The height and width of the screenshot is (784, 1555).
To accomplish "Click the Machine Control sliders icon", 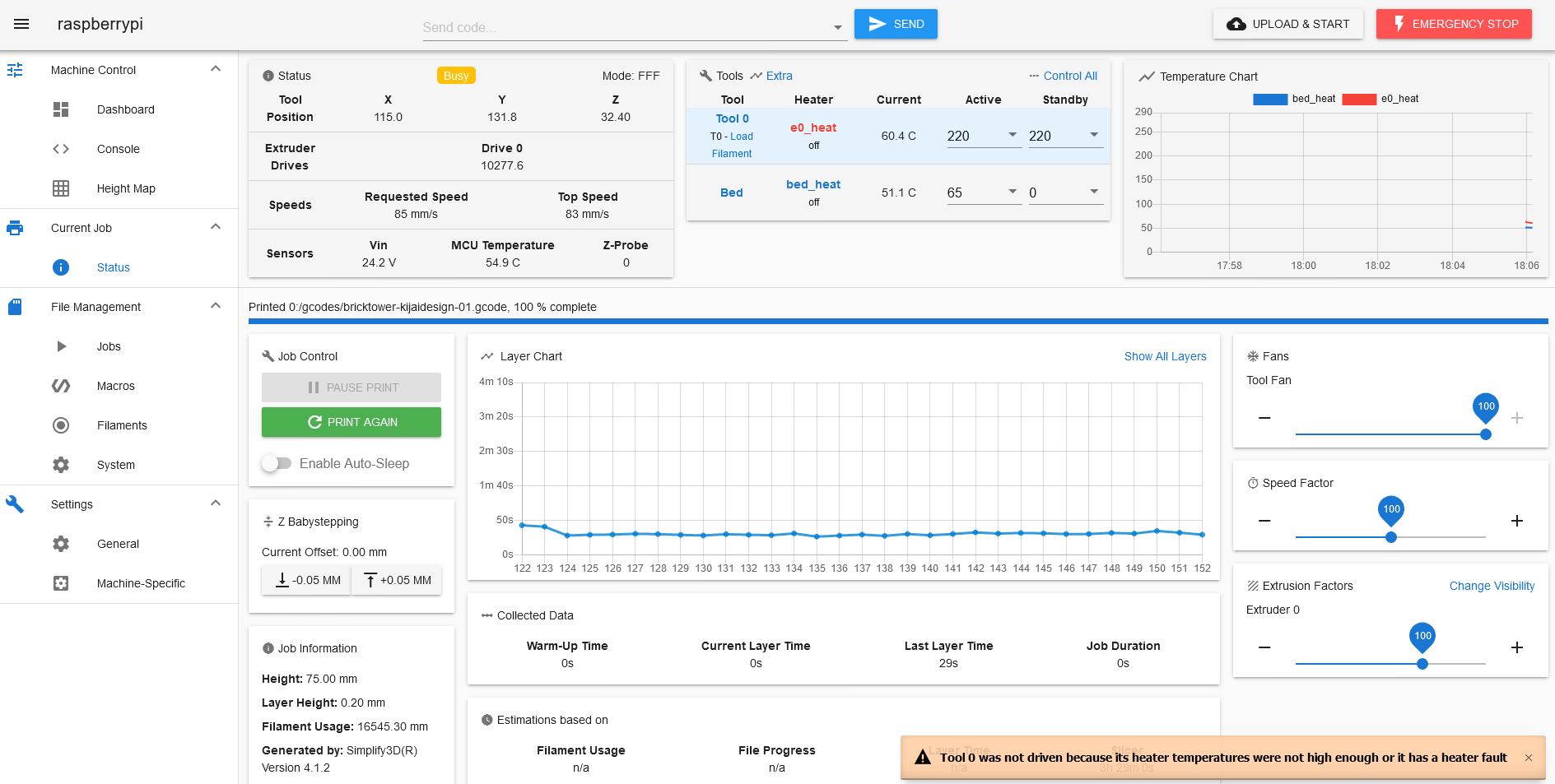I will click(15, 70).
